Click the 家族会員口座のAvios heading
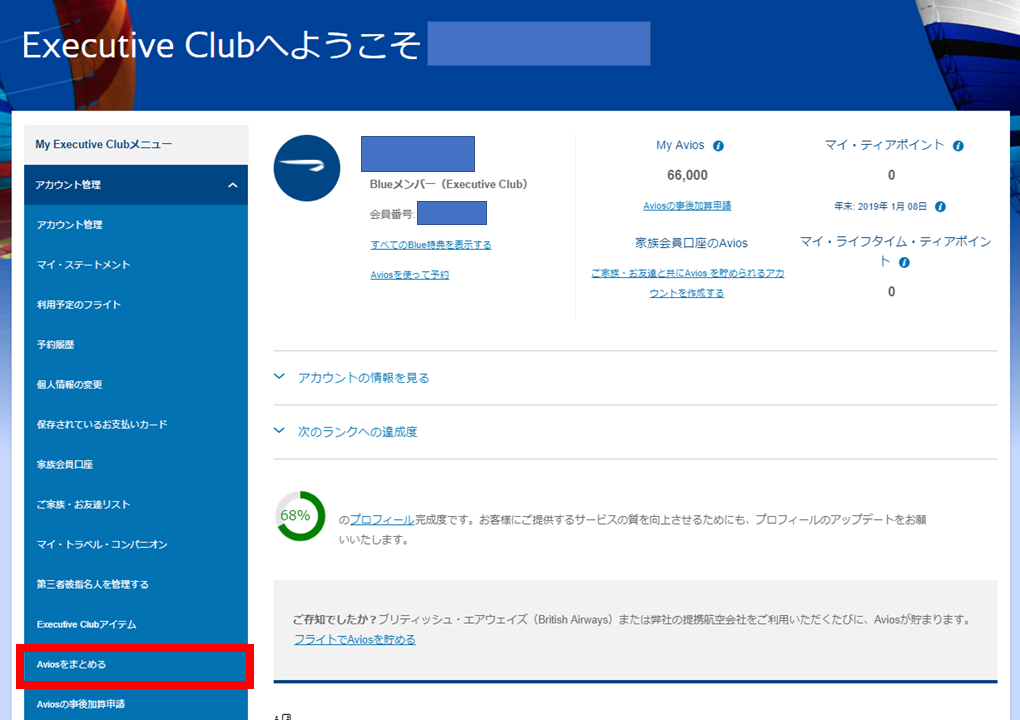The image size is (1020, 720). 691,243
